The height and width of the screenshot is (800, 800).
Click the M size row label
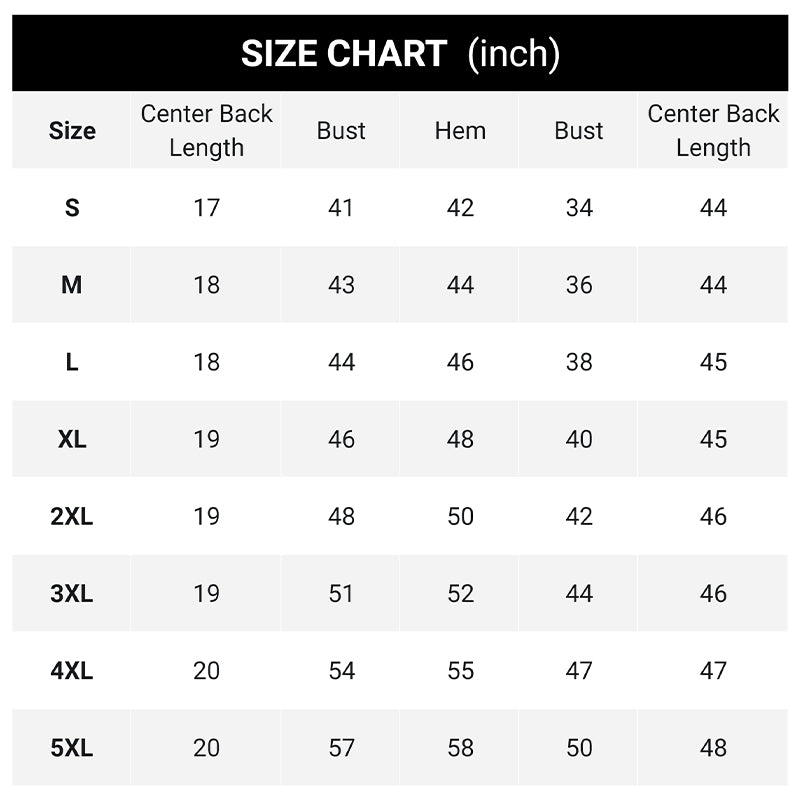pyautogui.click(x=72, y=285)
